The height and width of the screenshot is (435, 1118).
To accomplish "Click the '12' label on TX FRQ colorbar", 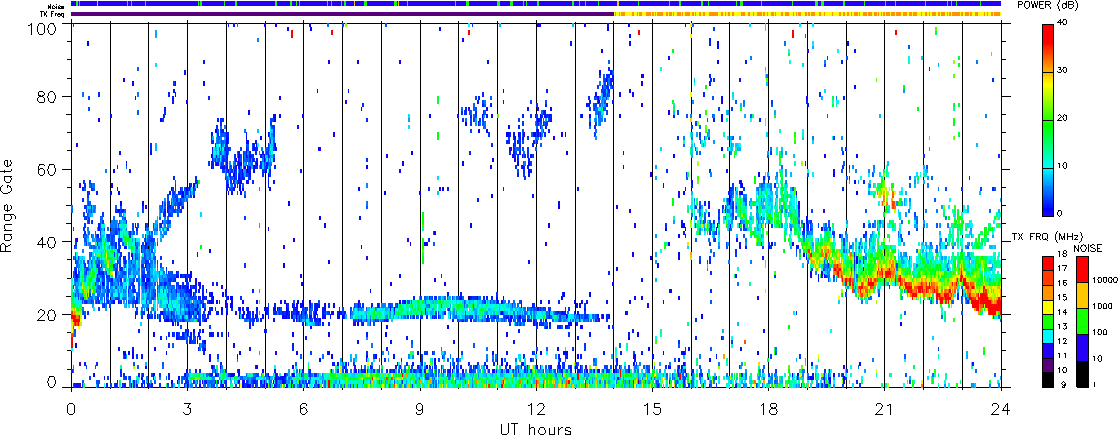I will [1062, 341].
